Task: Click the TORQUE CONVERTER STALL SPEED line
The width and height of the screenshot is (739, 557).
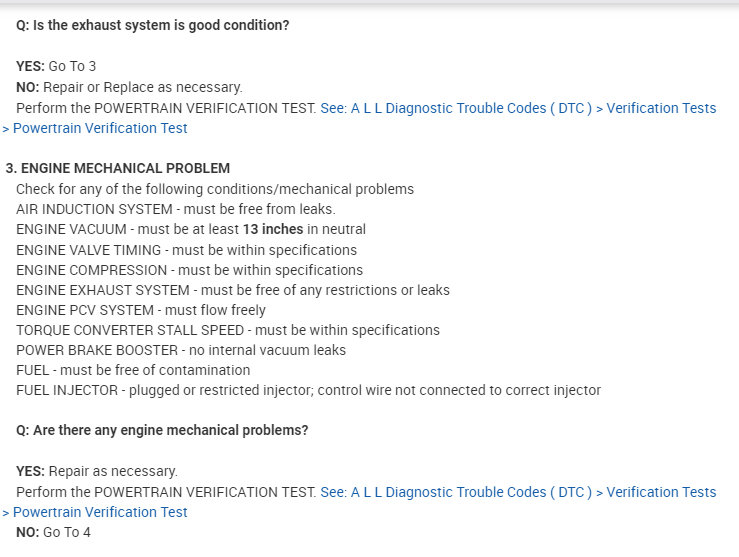Action: click(x=227, y=330)
